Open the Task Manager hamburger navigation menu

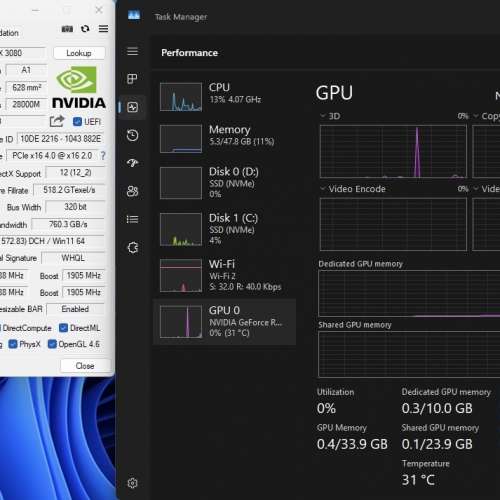click(x=132, y=51)
